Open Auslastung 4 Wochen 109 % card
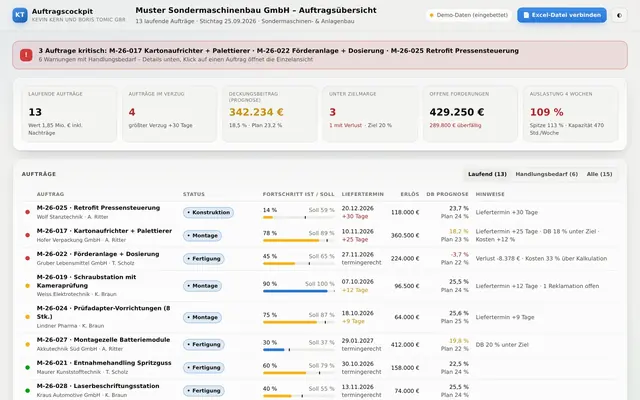 571,114
